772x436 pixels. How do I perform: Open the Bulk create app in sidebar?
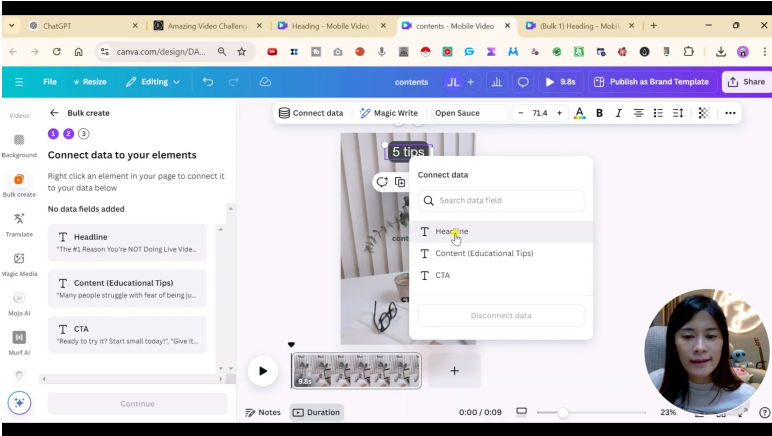[18, 181]
